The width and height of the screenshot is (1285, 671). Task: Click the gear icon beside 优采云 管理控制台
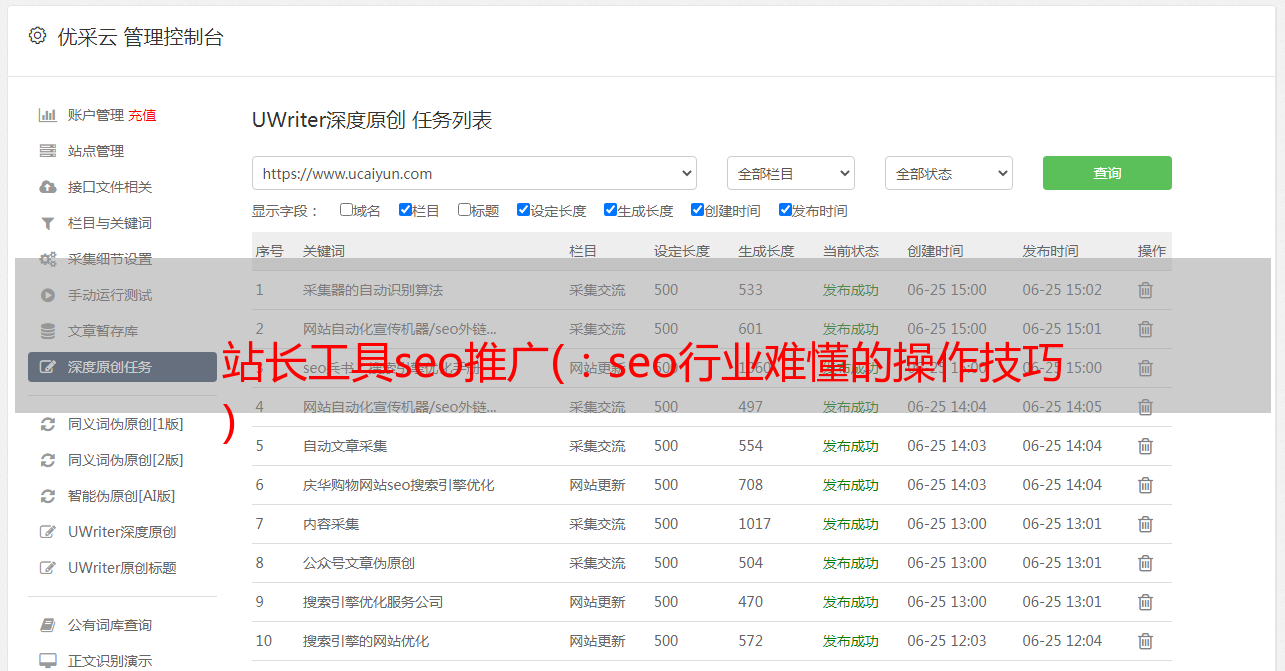(x=37, y=36)
